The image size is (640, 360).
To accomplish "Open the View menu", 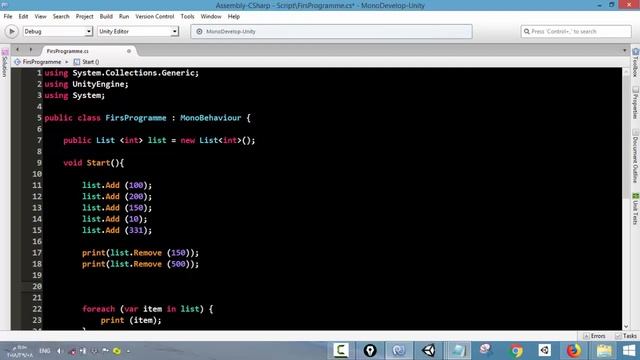I will 40,16.
